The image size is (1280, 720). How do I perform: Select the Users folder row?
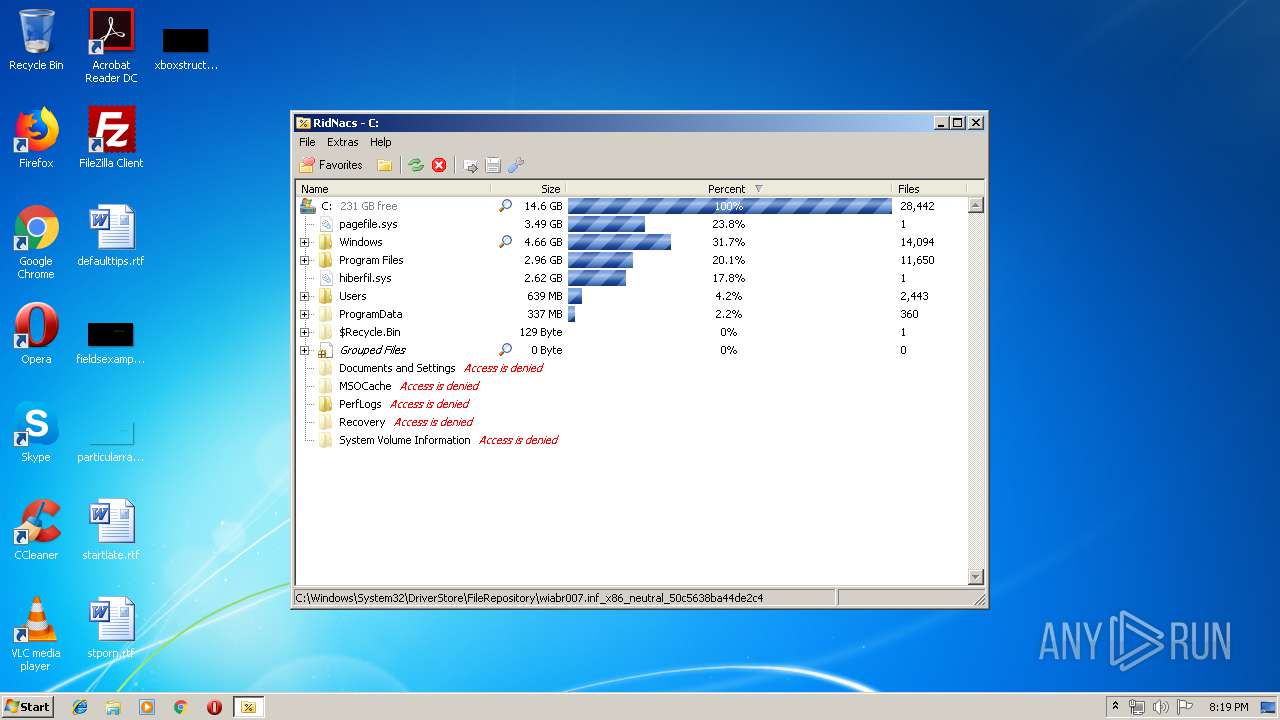tap(632, 296)
